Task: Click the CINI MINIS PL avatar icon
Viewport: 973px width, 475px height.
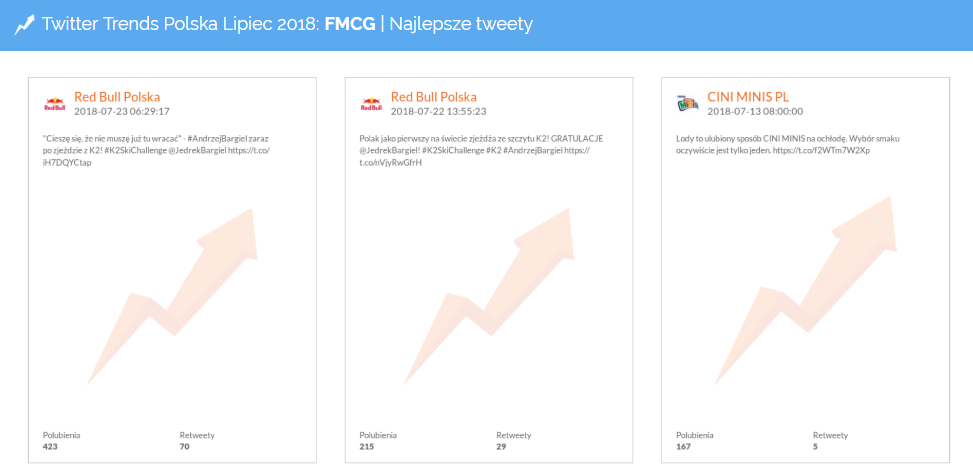Action: click(688, 103)
